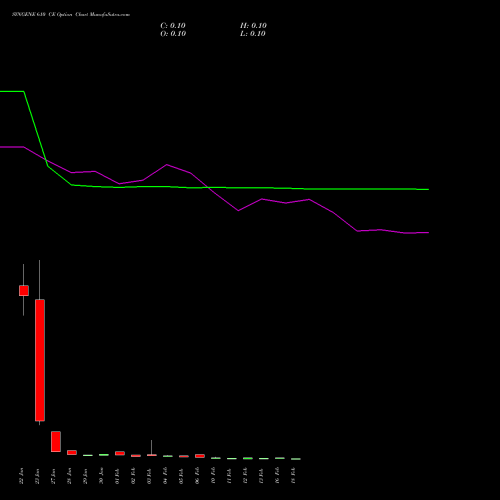Click the high value H: 0.10

pyautogui.click(x=253, y=26)
